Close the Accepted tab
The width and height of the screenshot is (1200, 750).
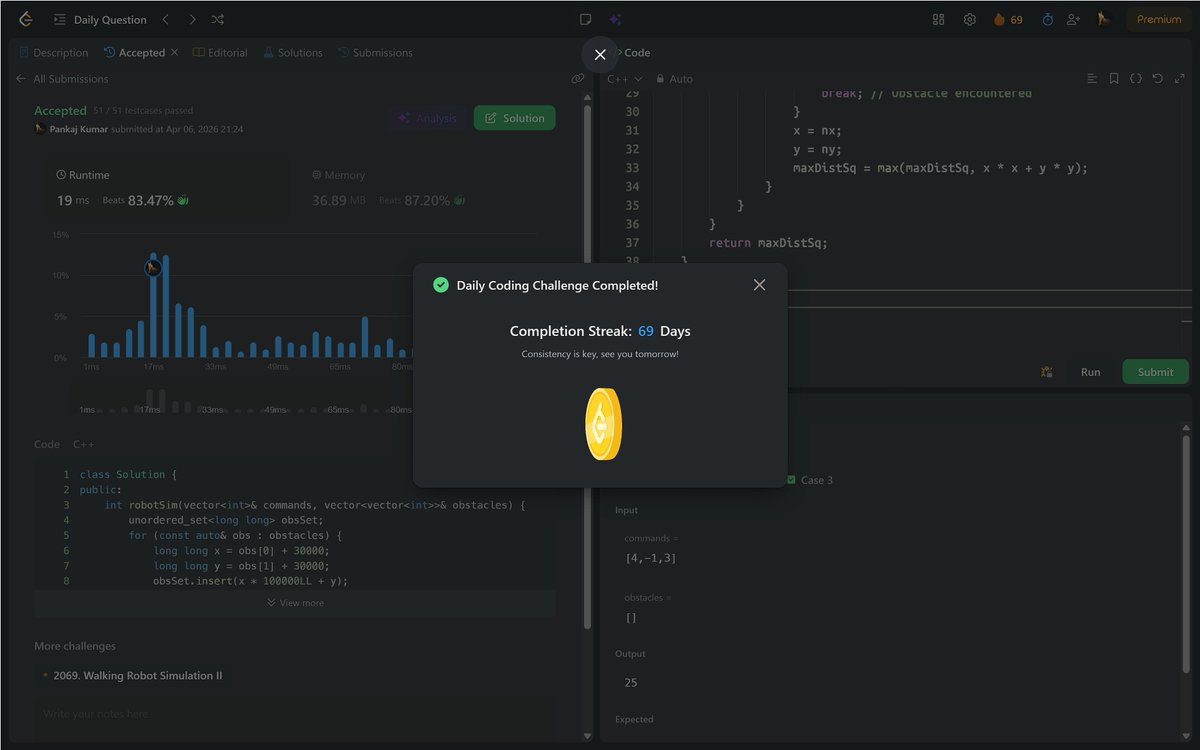point(175,53)
